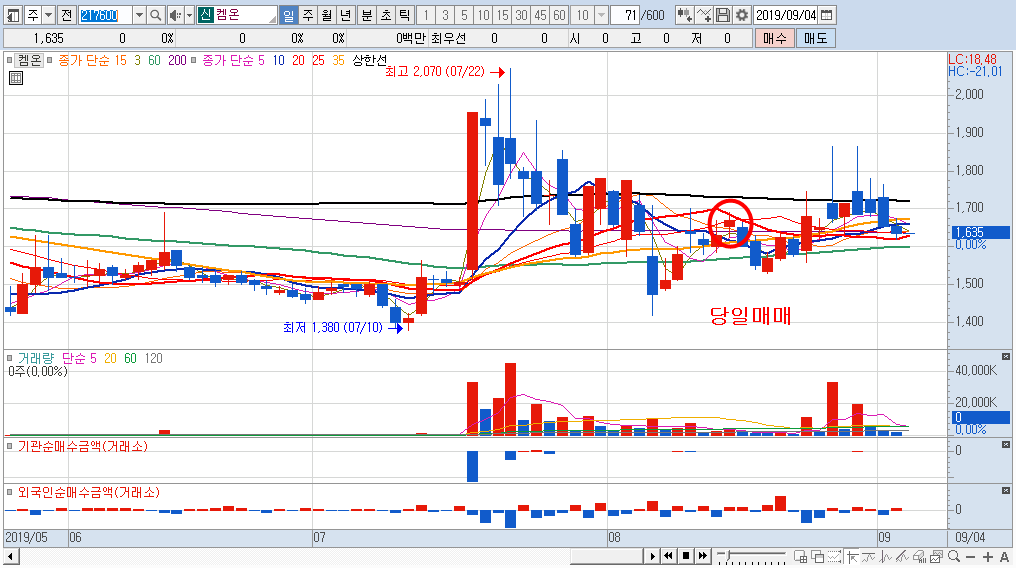Screen dimensions: 1016x568
Task: Click the 매도 sell button
Action: tap(816, 38)
